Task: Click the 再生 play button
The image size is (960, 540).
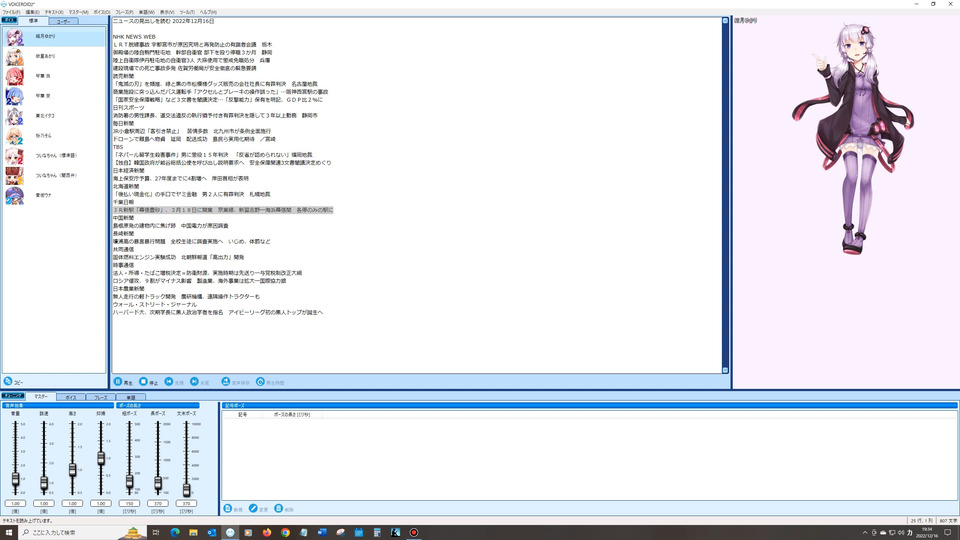Action: click(123, 382)
